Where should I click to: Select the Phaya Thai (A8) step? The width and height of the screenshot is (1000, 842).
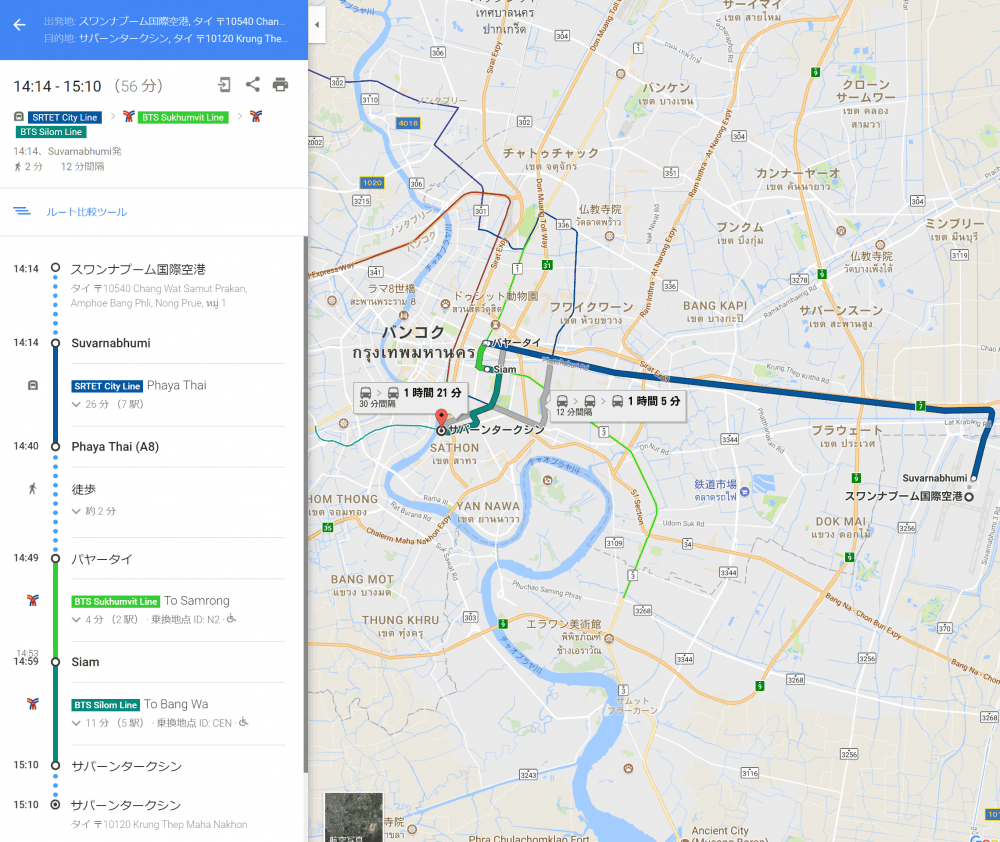pyautogui.click(x=115, y=447)
